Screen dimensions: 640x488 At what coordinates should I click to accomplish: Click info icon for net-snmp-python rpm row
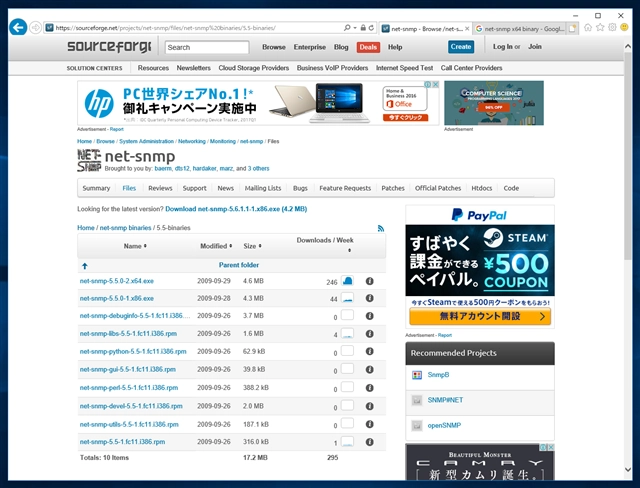coord(369,351)
